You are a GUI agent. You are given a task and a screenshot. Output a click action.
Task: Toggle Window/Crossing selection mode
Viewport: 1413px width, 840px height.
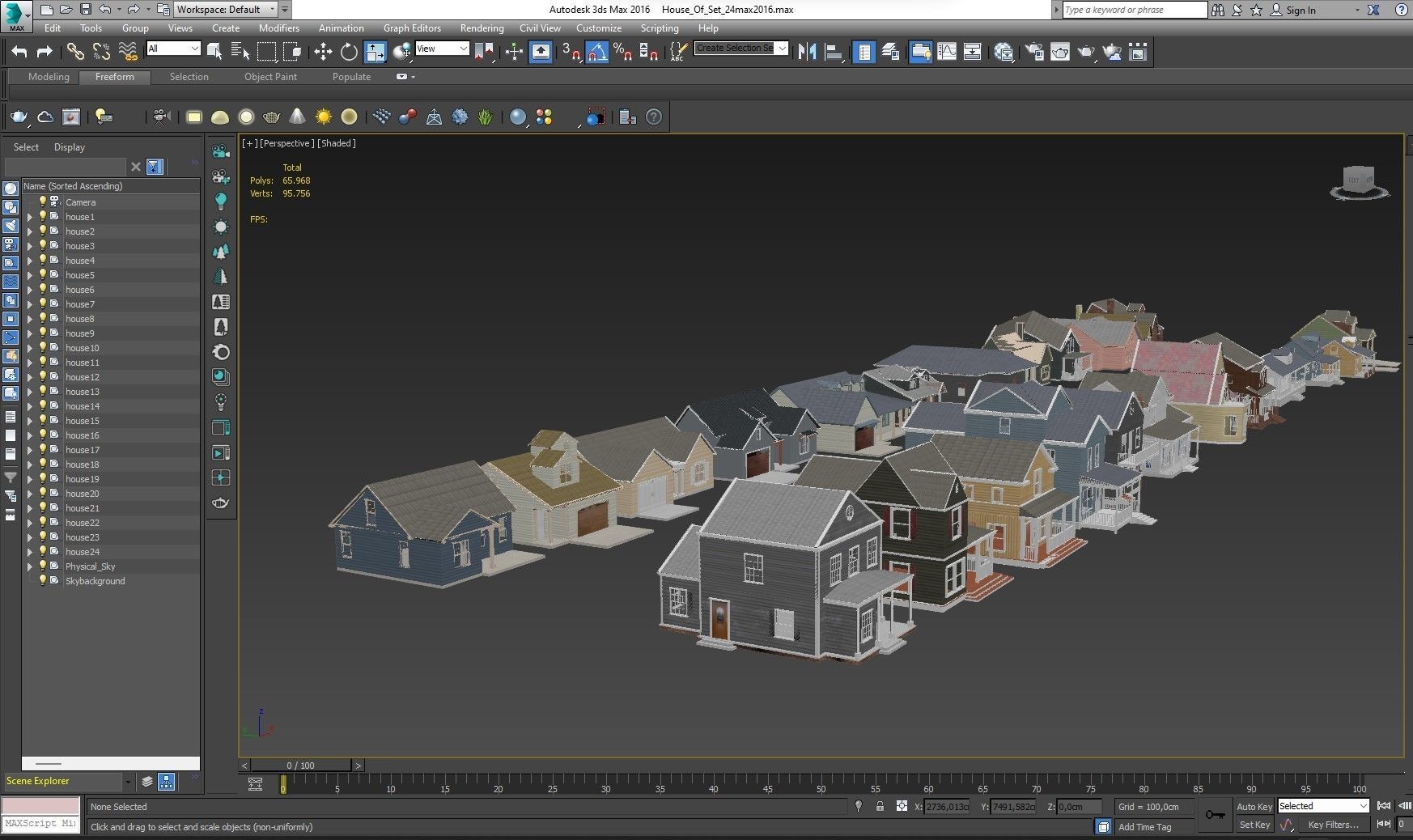292,52
